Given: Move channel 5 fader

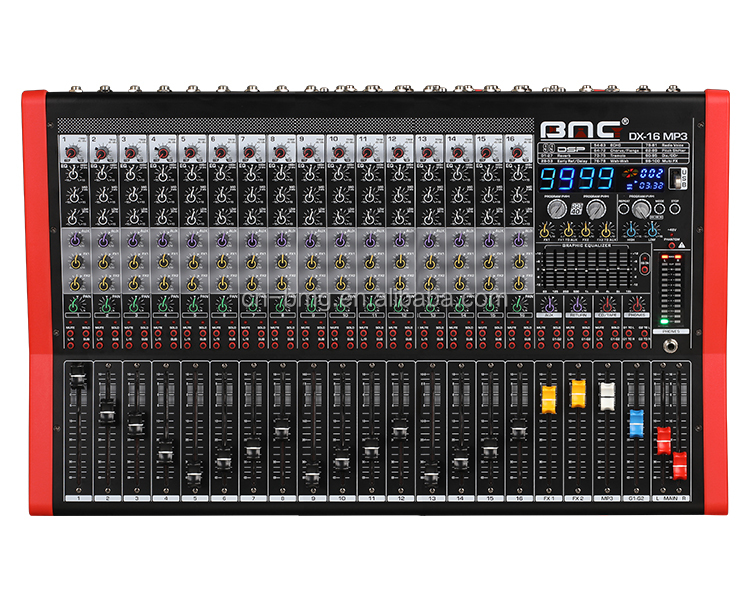Looking at the screenshot, I should click(194, 472).
